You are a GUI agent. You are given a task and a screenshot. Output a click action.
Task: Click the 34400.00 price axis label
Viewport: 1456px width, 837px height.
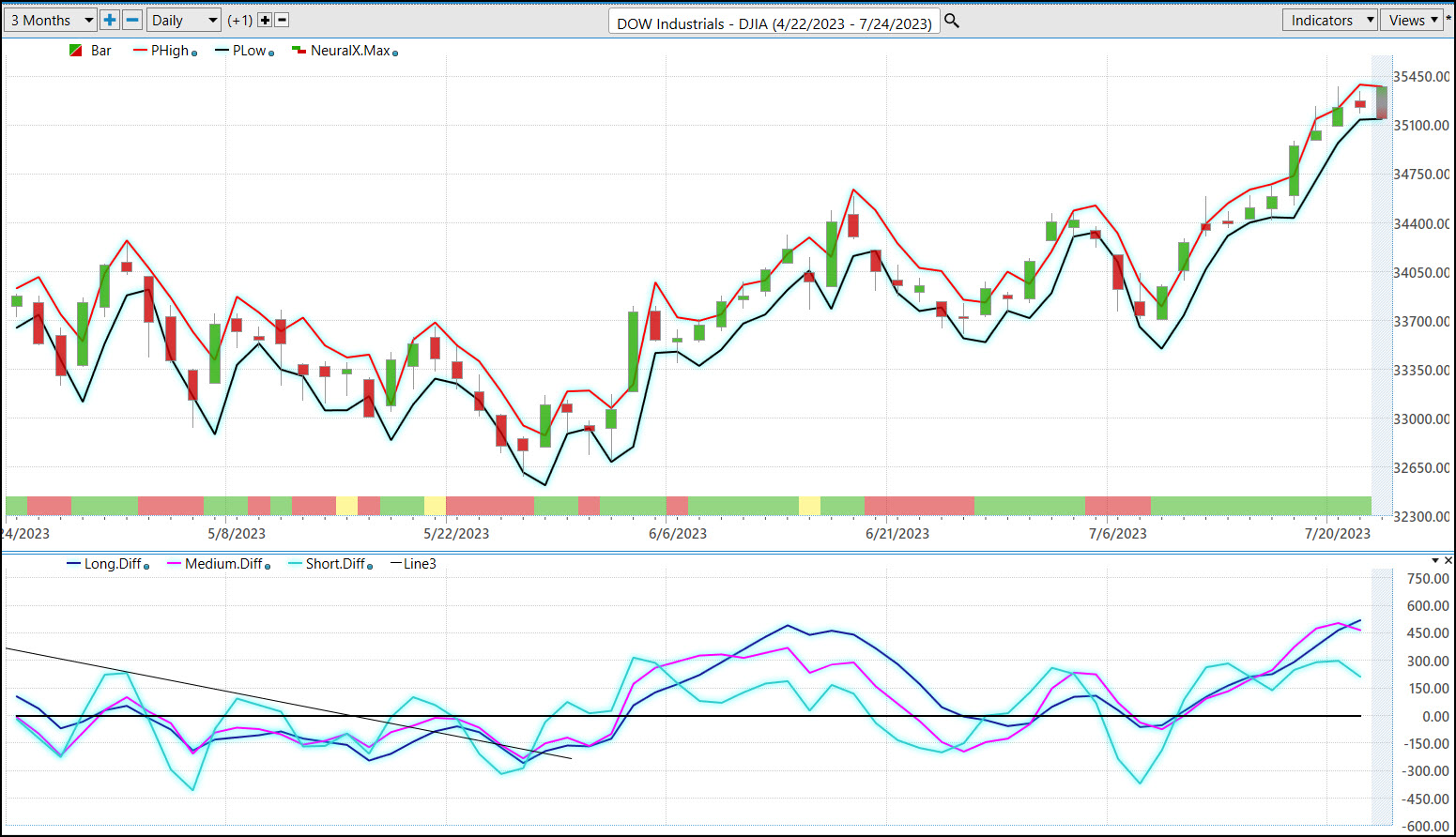(x=1421, y=224)
